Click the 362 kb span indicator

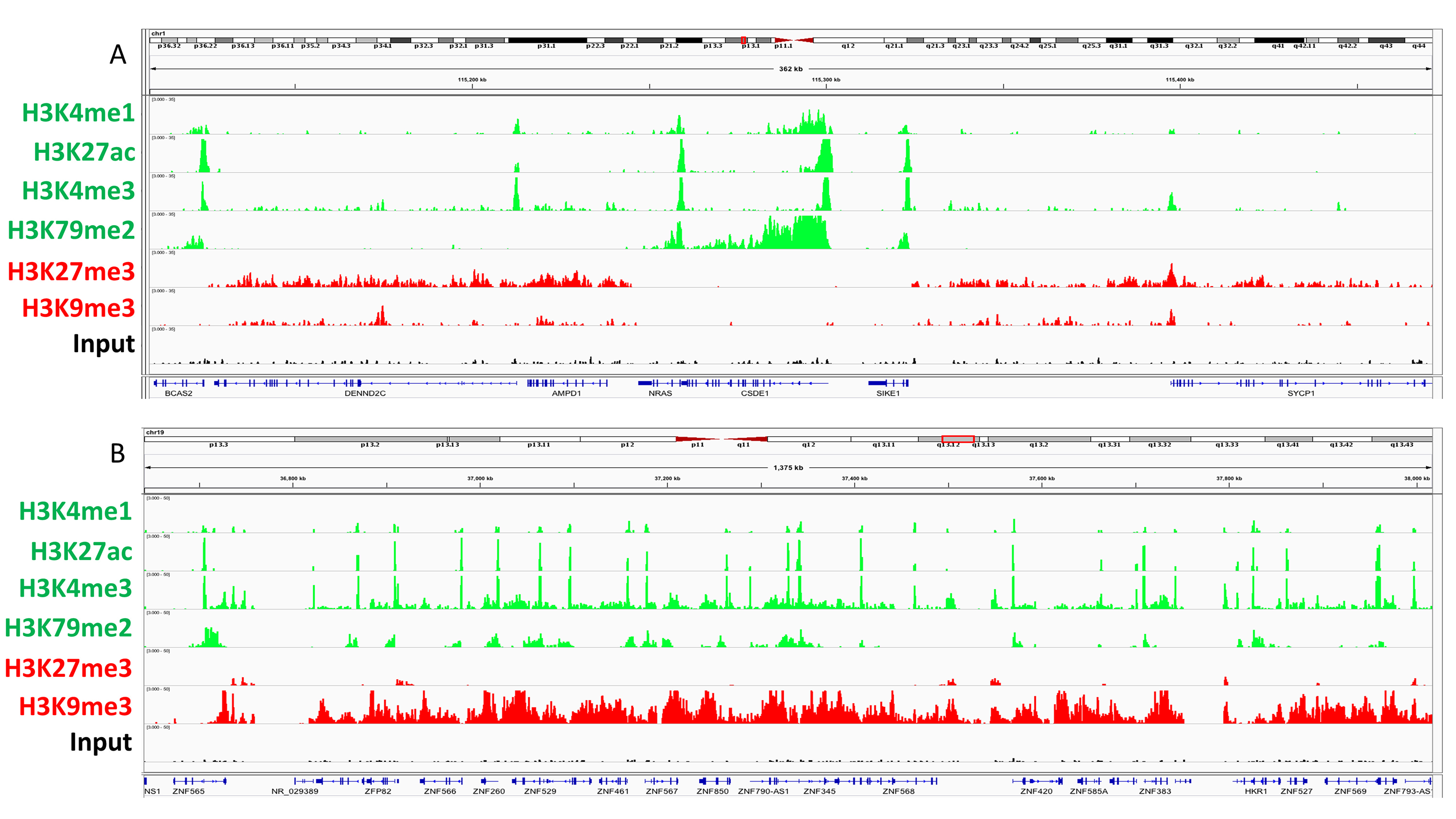click(790, 69)
